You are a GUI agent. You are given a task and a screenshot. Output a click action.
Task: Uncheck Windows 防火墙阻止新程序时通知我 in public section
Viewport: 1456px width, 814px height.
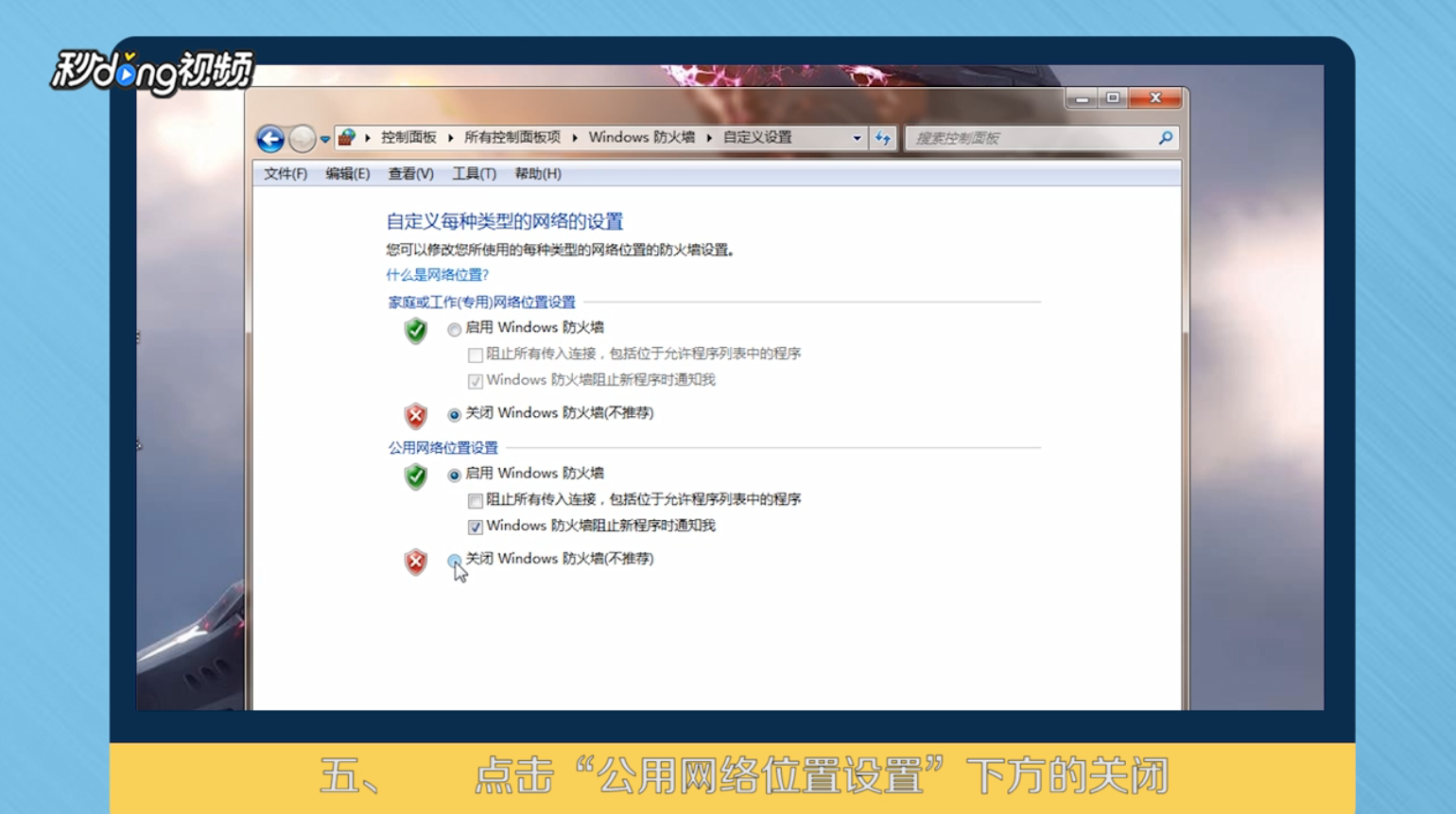click(x=476, y=526)
